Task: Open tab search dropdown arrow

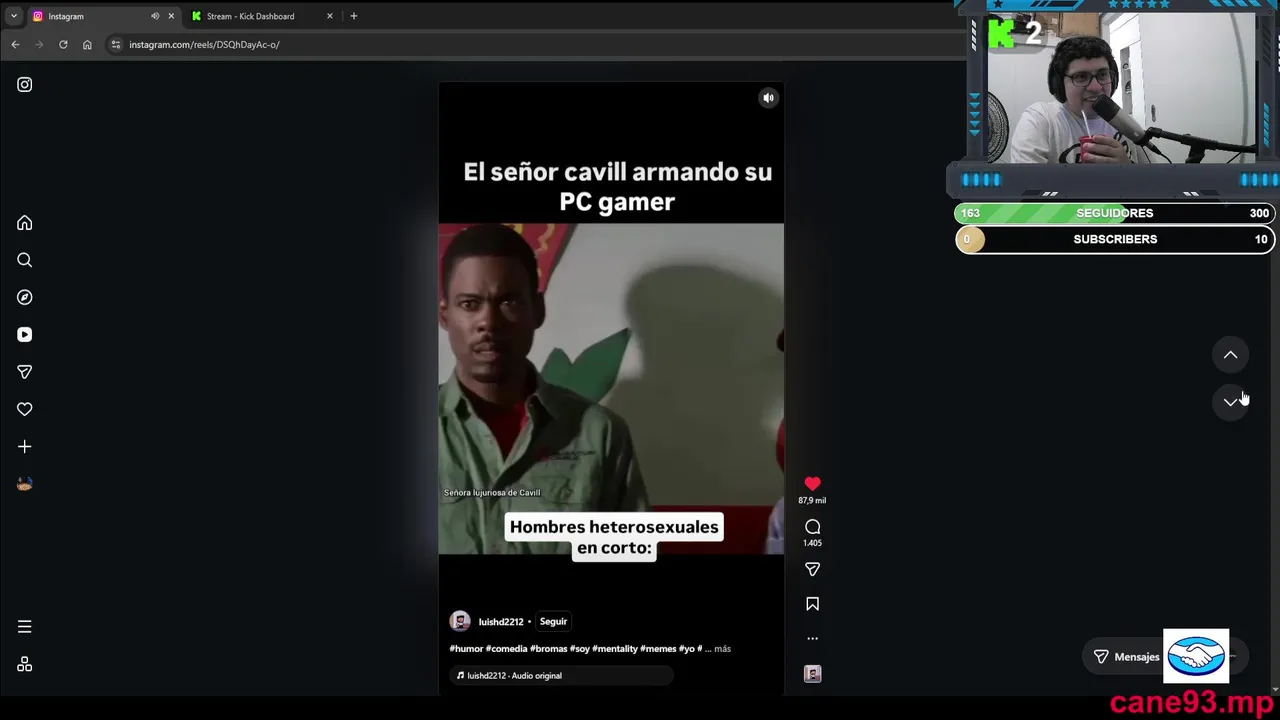Action: (x=14, y=16)
